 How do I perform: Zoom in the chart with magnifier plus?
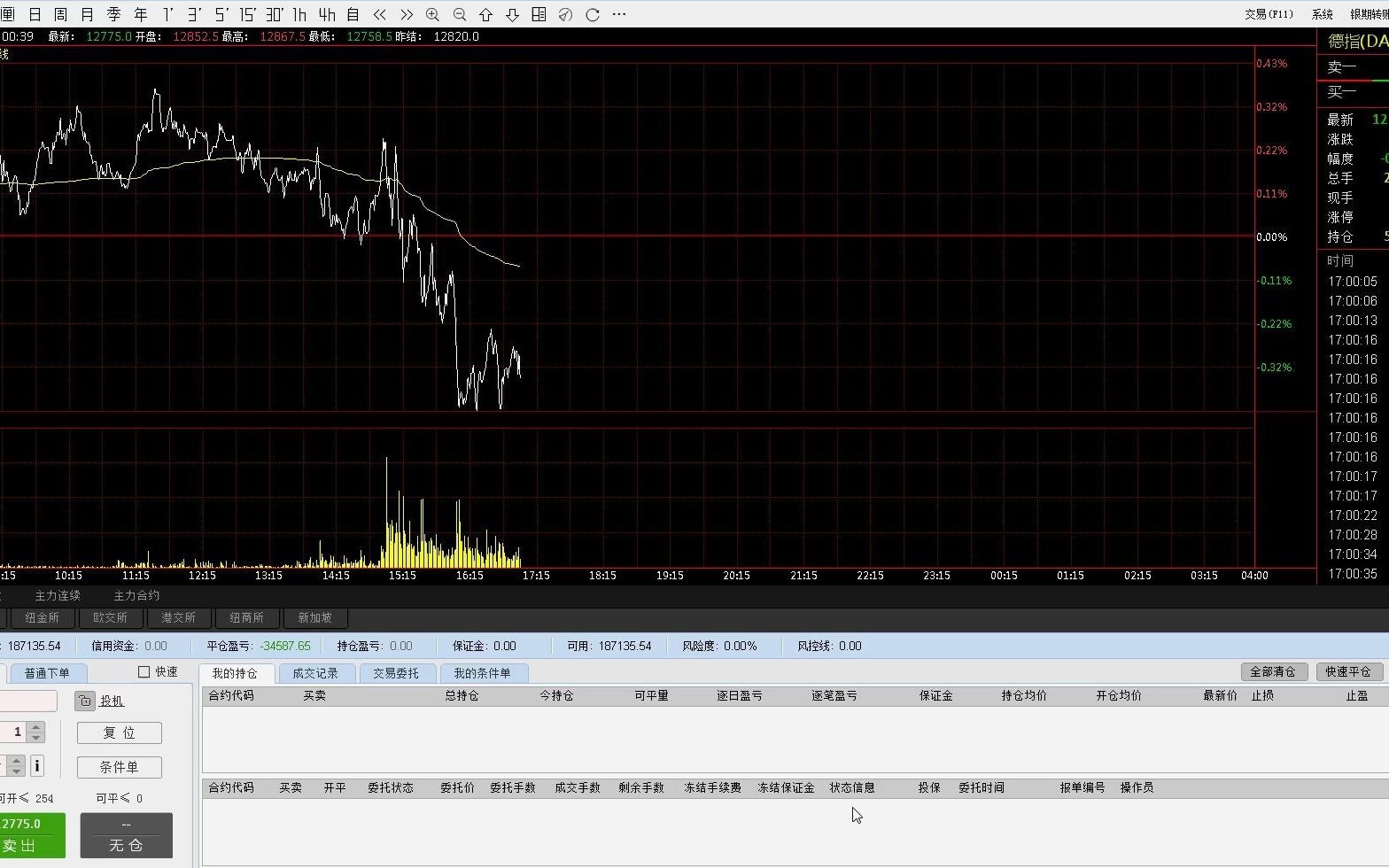pos(432,14)
